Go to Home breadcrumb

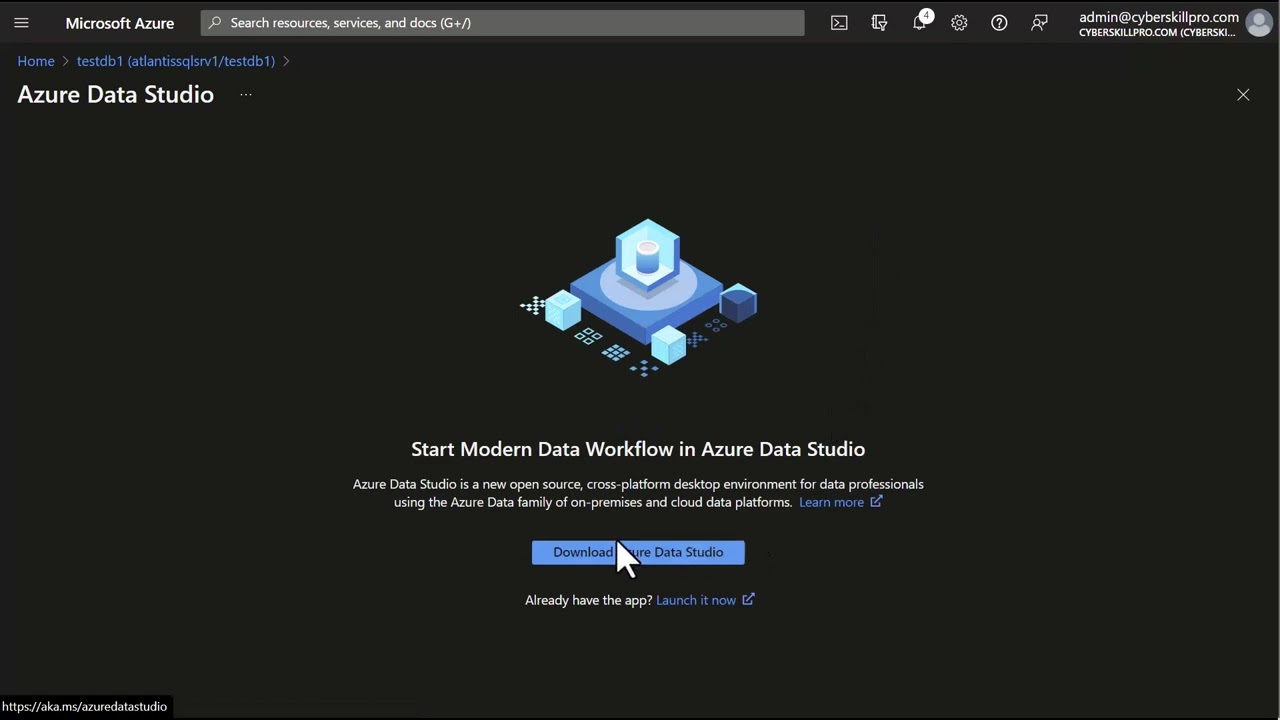(36, 61)
